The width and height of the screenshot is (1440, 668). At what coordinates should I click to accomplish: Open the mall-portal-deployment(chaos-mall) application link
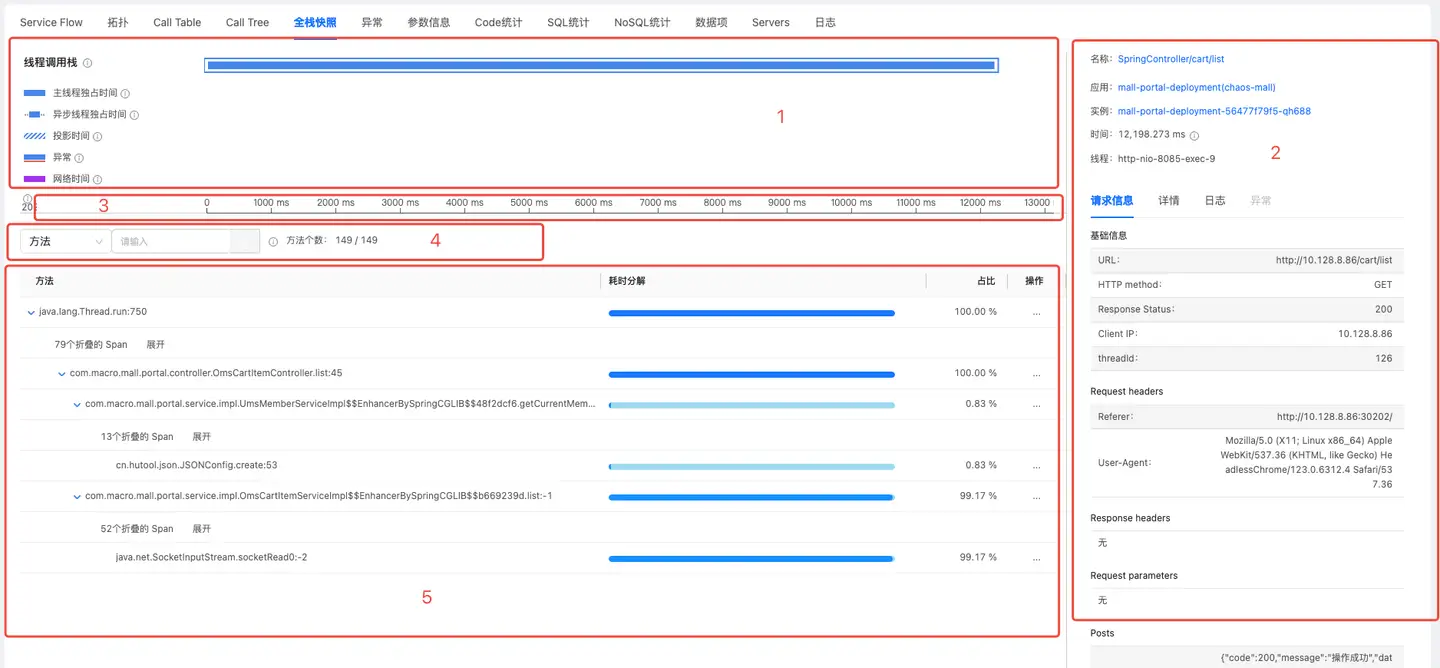click(1196, 87)
